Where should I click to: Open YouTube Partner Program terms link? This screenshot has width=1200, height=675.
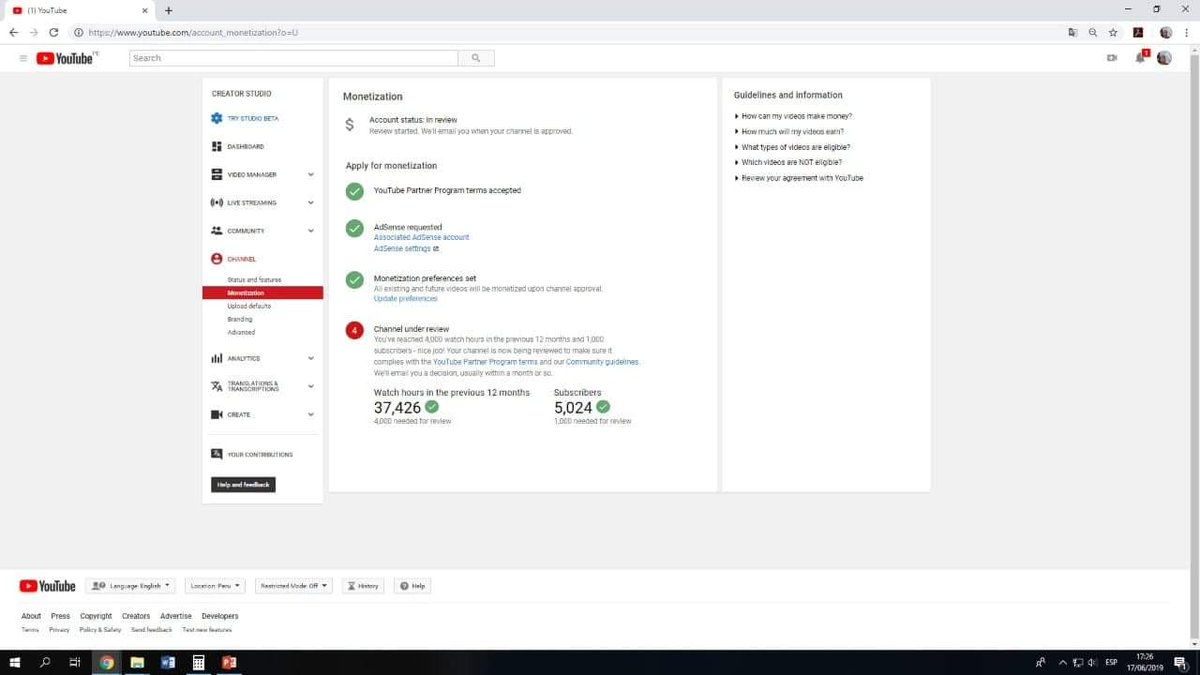[485, 362]
